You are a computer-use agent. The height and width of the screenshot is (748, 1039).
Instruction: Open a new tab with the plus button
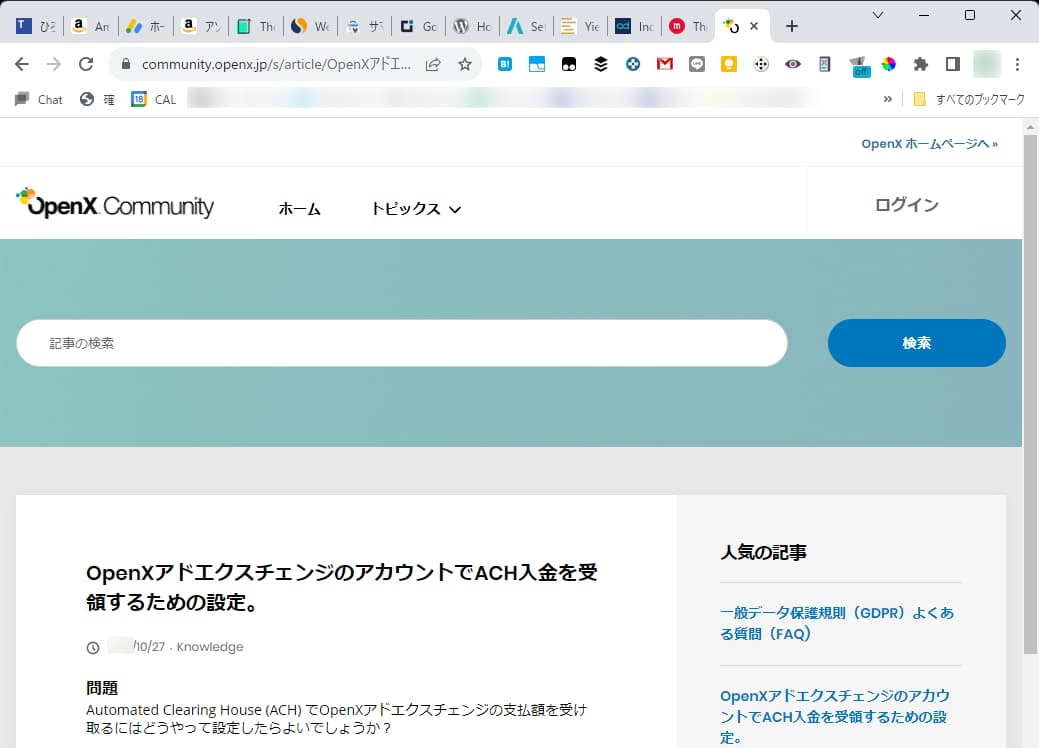[x=791, y=27]
